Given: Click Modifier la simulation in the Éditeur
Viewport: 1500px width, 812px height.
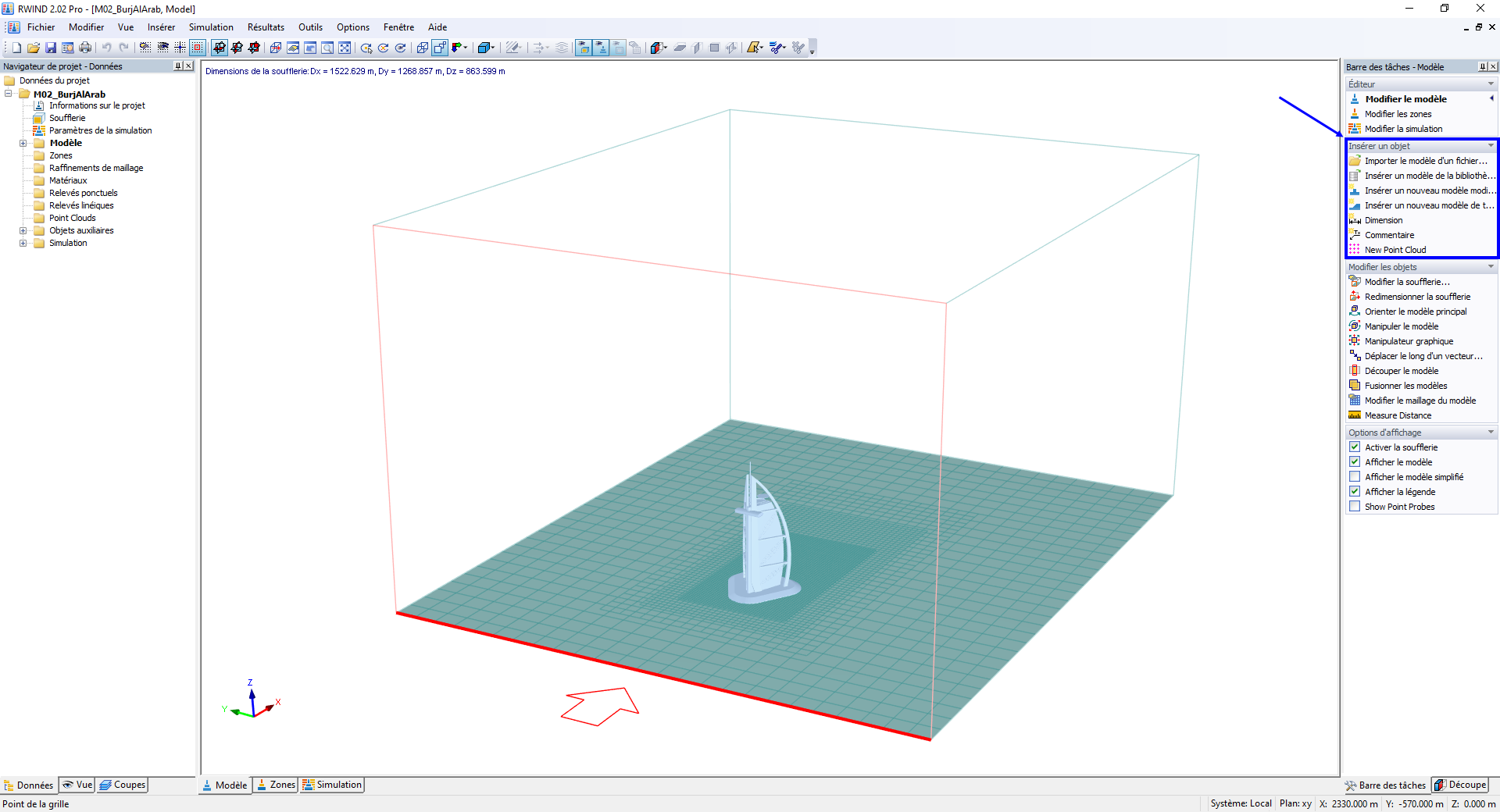Looking at the screenshot, I should coord(1403,129).
